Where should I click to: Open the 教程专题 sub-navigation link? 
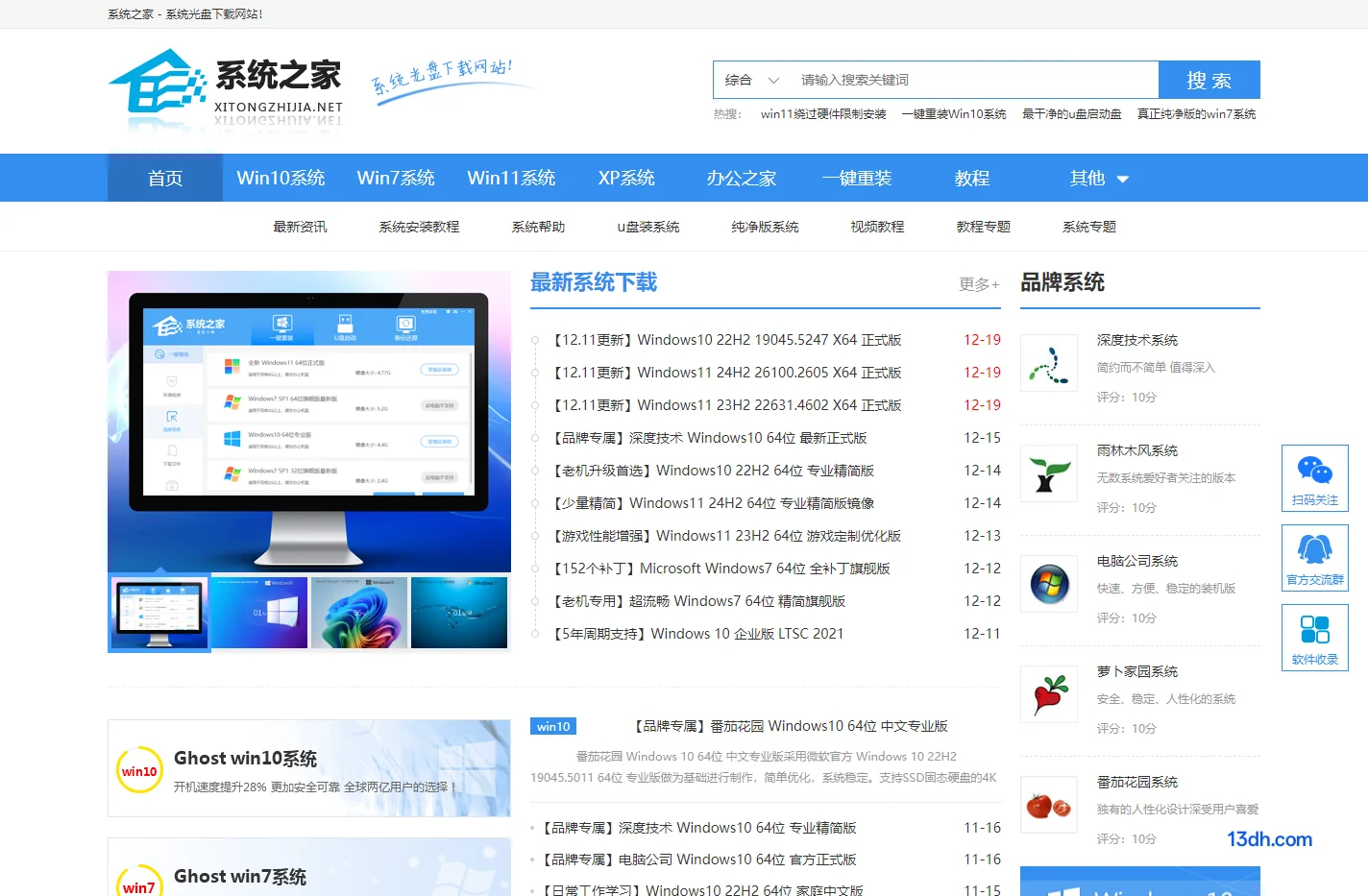(x=983, y=227)
